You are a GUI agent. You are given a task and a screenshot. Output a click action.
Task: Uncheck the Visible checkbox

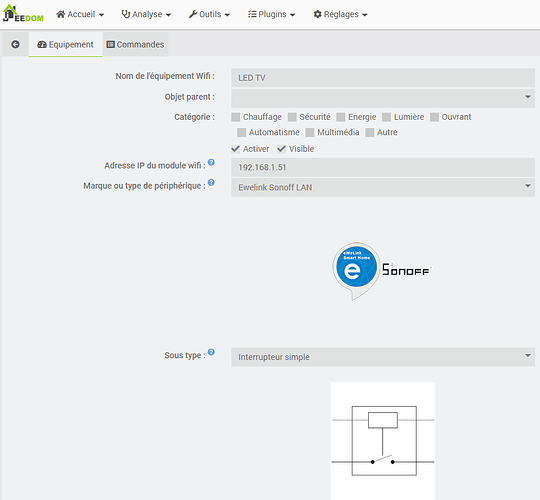click(281, 149)
